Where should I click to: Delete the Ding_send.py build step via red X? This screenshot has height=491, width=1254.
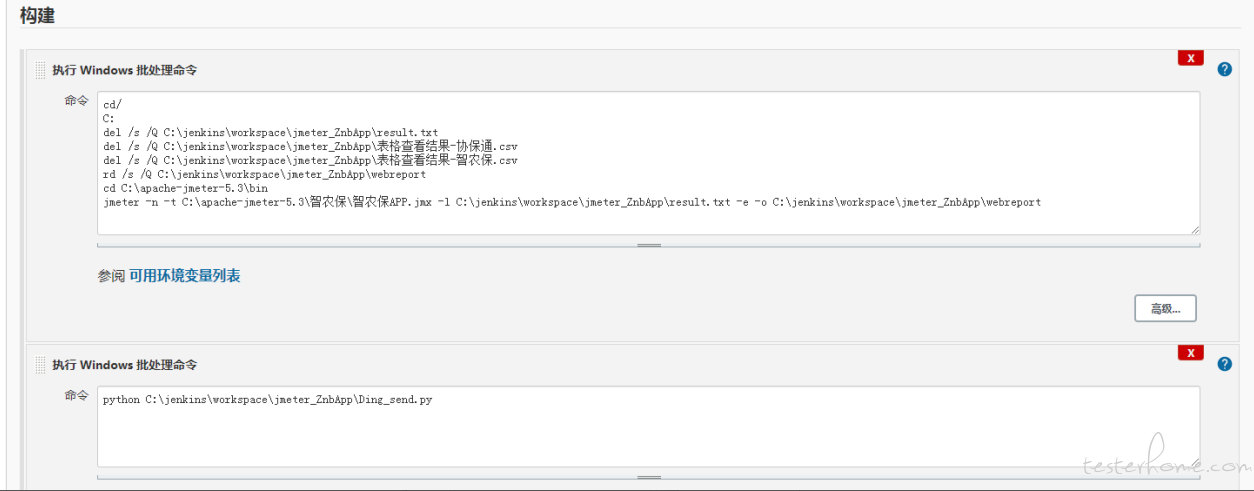click(1190, 353)
